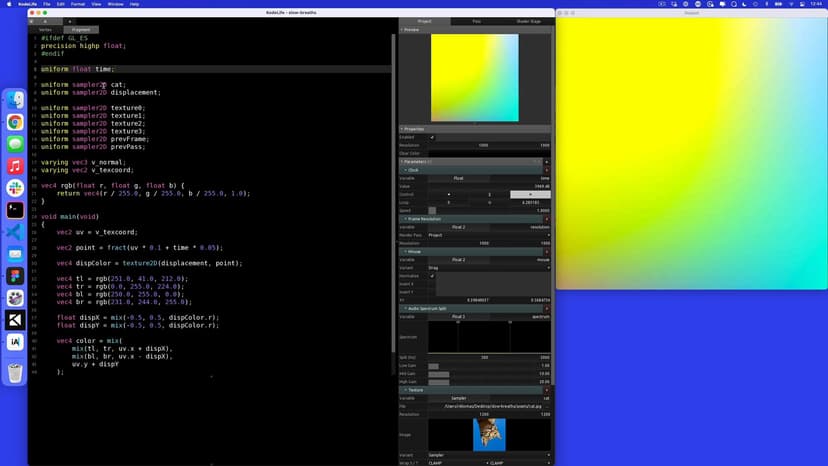The width and height of the screenshot is (828, 466).
Task: Open the Mouse Variant Drag dropdown
Action: coord(488,267)
